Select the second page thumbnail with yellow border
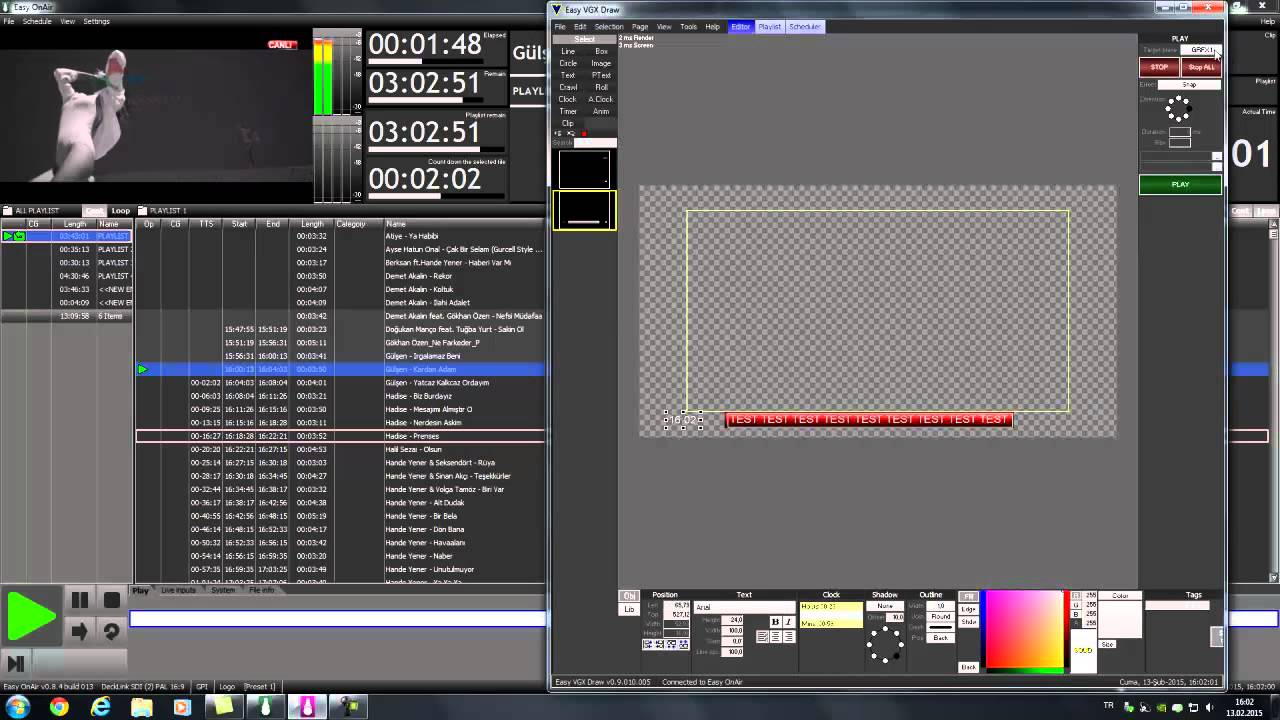Viewport: 1280px width, 720px height. point(585,210)
